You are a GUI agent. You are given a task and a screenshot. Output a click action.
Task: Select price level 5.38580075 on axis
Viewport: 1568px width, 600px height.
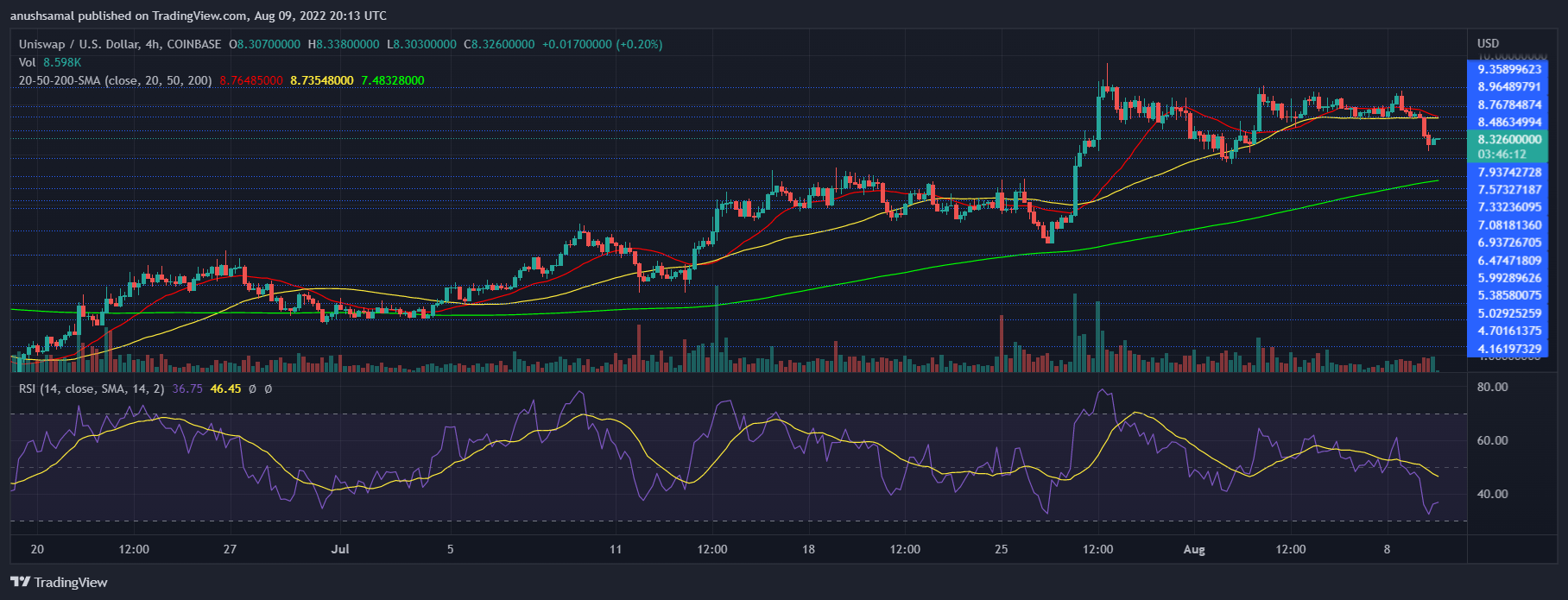tap(1509, 295)
